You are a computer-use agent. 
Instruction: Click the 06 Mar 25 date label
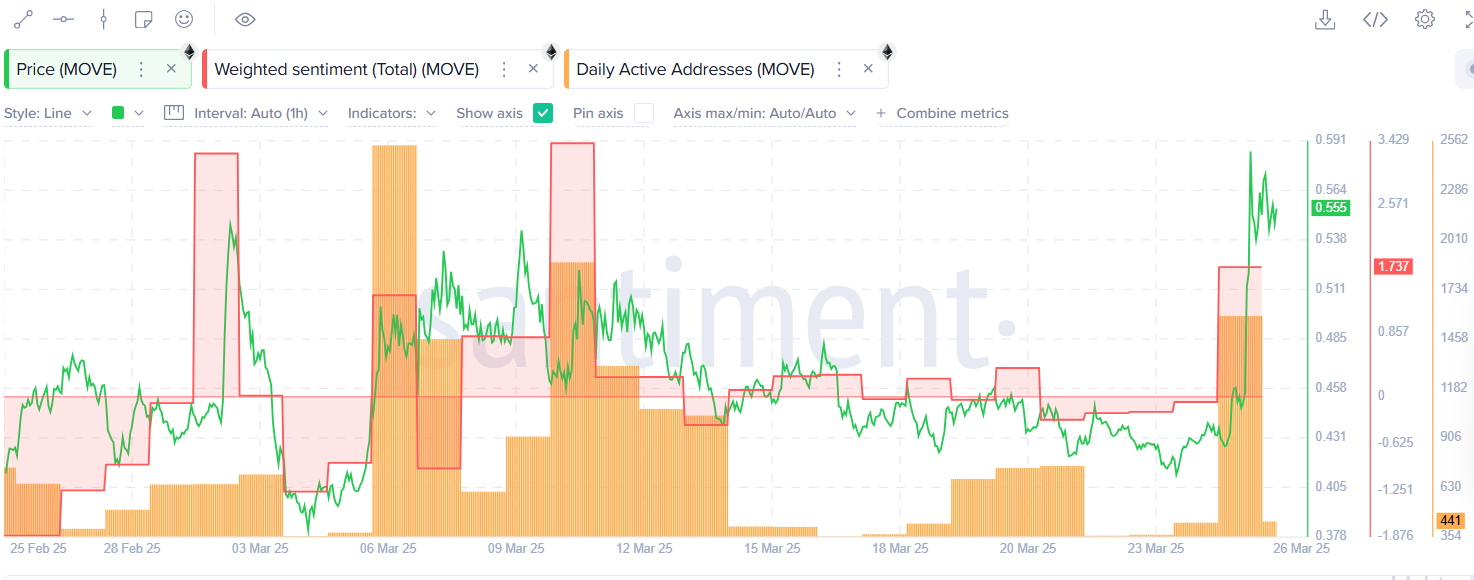click(x=388, y=548)
